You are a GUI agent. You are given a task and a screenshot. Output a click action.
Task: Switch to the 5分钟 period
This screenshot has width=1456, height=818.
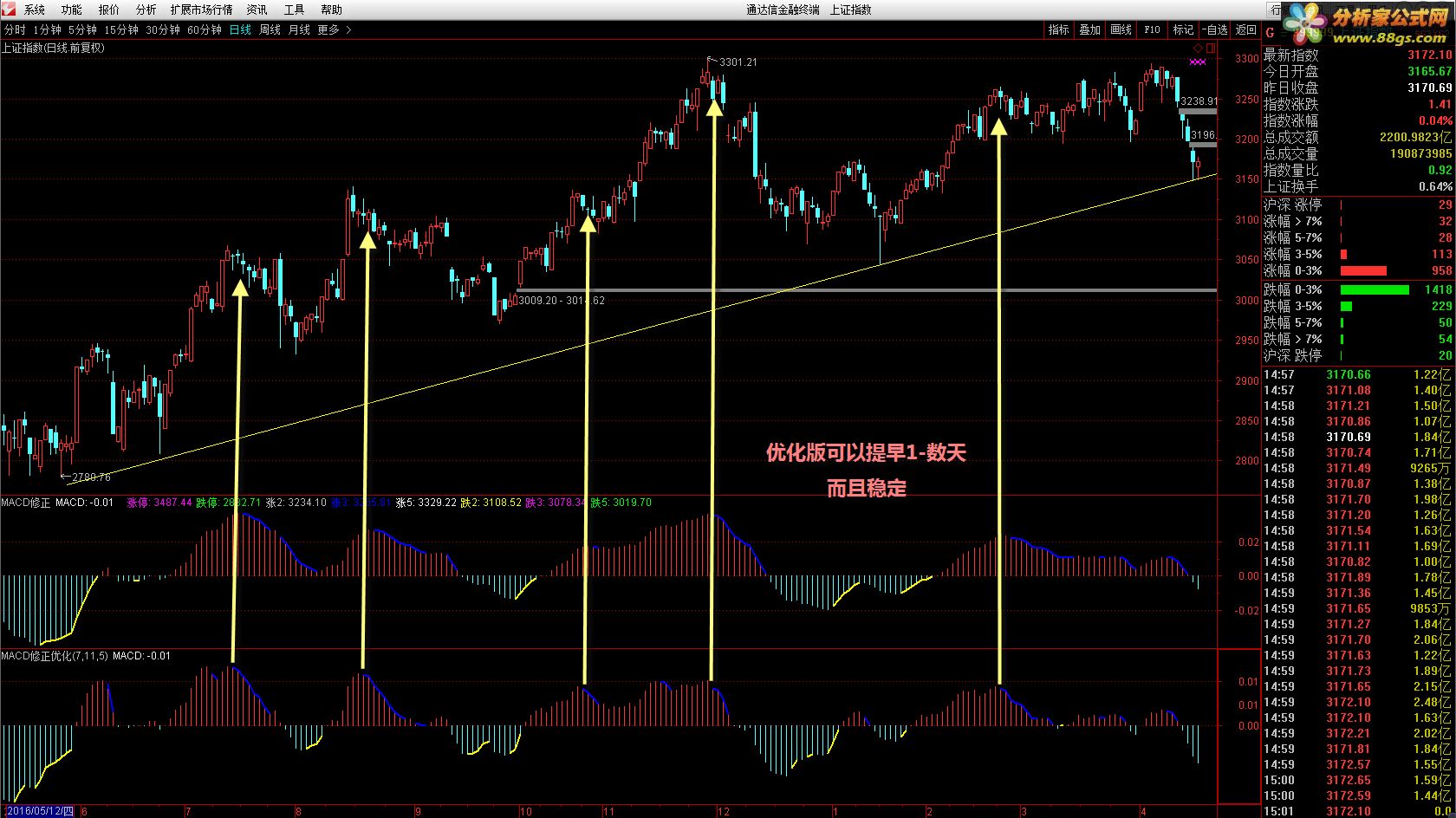pos(82,29)
